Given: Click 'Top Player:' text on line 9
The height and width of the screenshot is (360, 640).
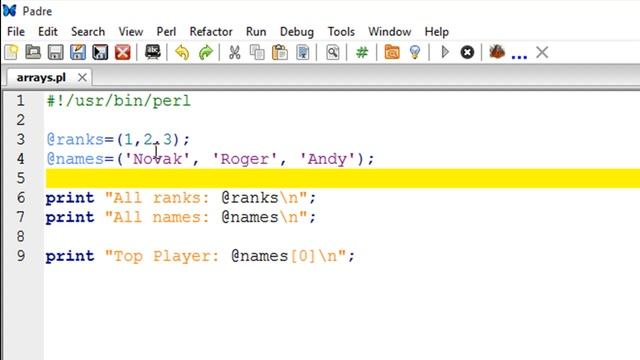Looking at the screenshot, I should click(x=166, y=256).
